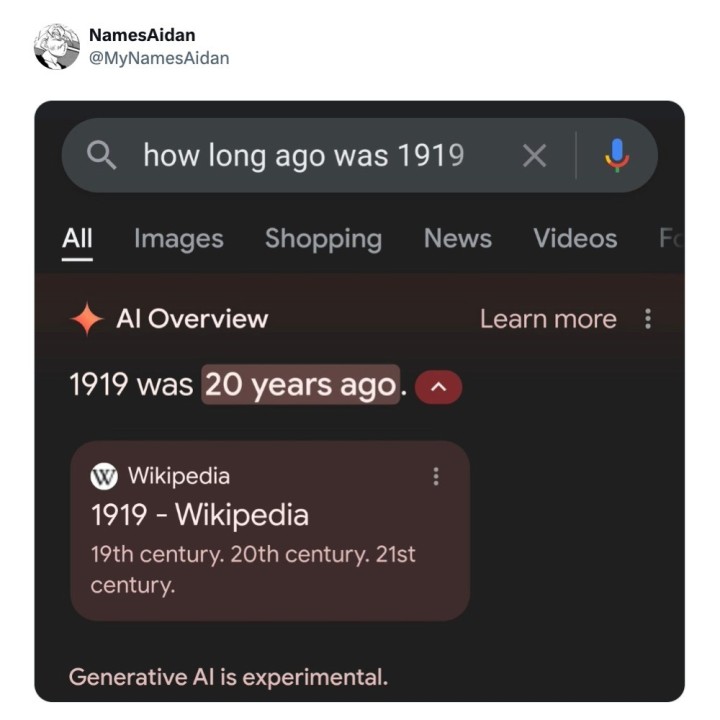Click the Learn more link
The height and width of the screenshot is (720, 720).
(x=548, y=319)
